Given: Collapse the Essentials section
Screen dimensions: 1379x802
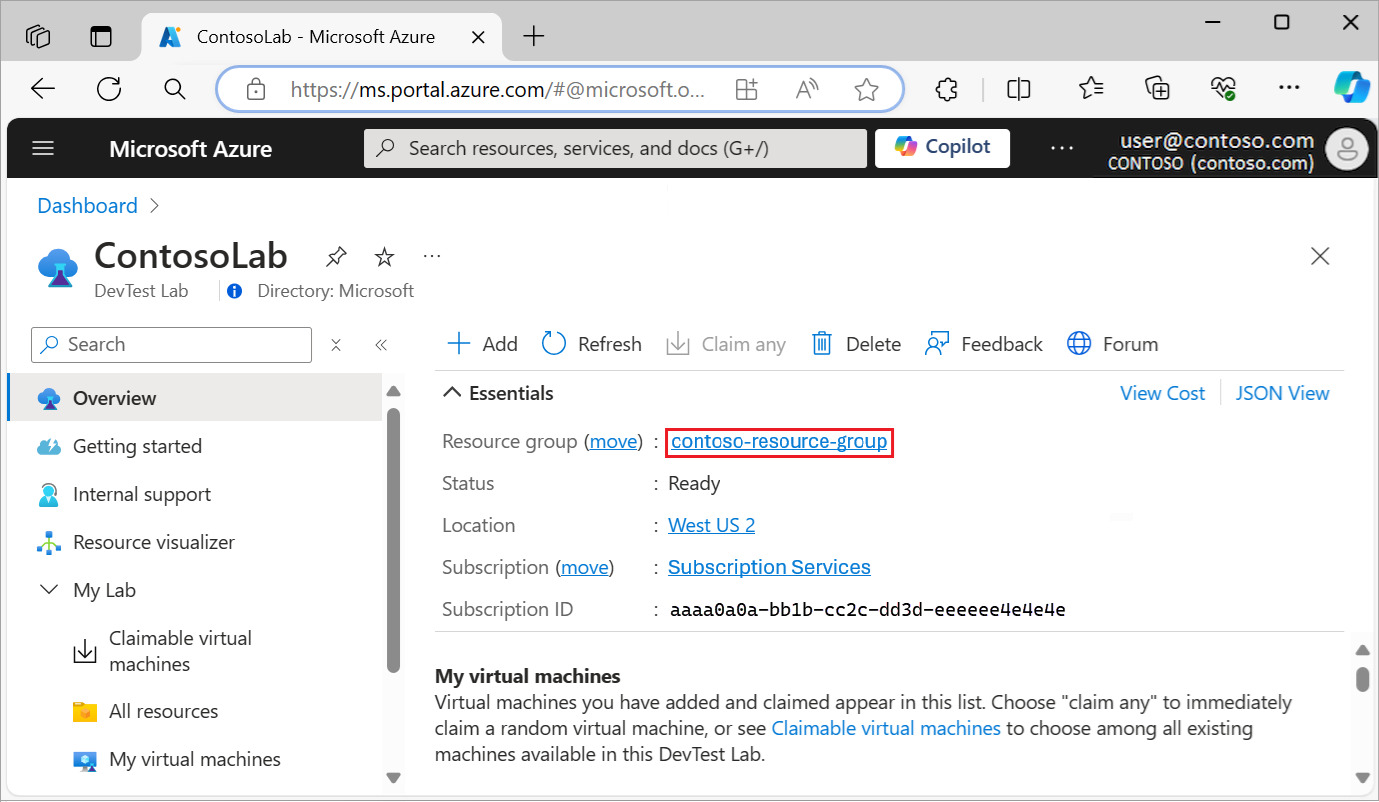Looking at the screenshot, I should (x=497, y=392).
